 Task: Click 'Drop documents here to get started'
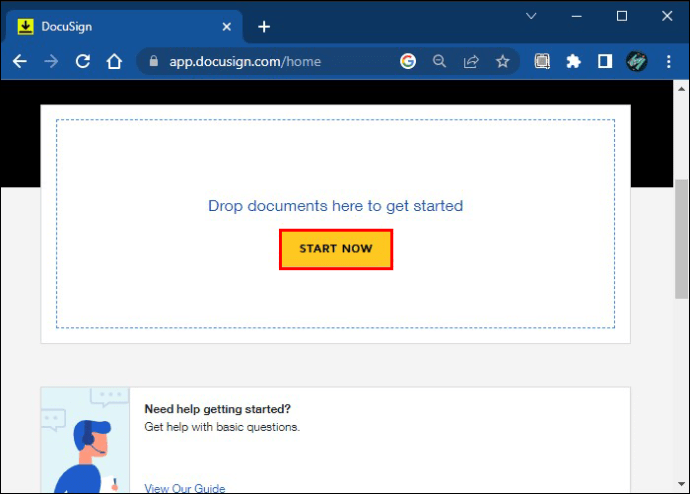pyautogui.click(x=335, y=206)
